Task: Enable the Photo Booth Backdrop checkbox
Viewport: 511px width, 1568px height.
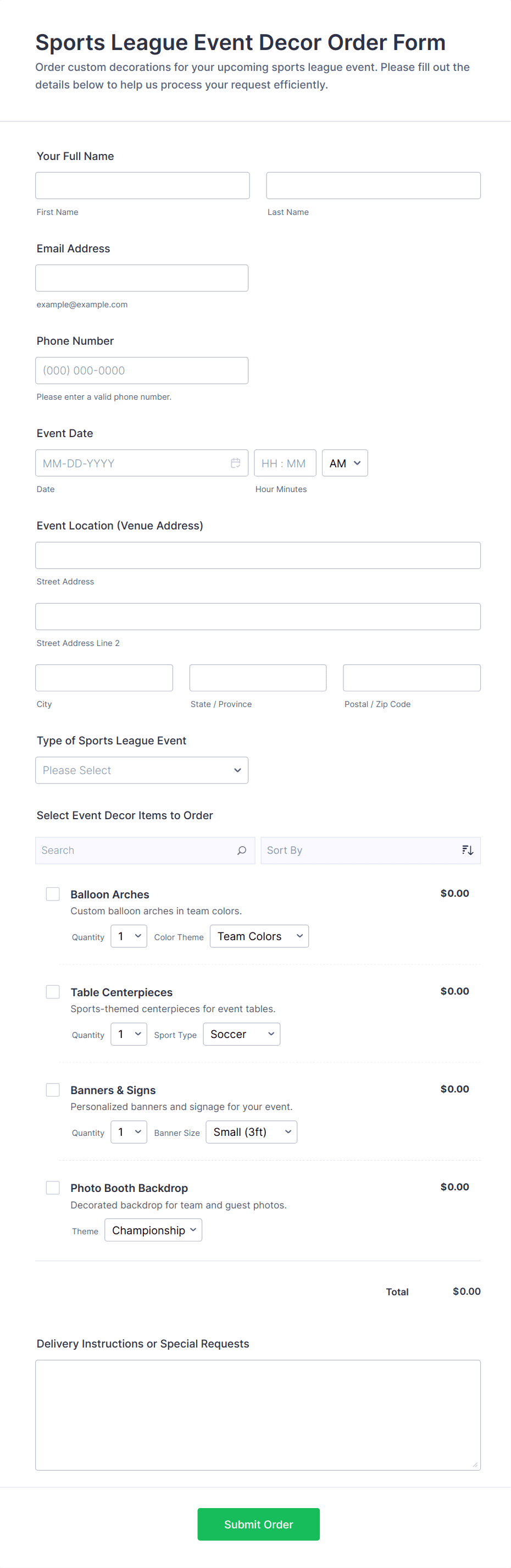Action: [x=53, y=1188]
